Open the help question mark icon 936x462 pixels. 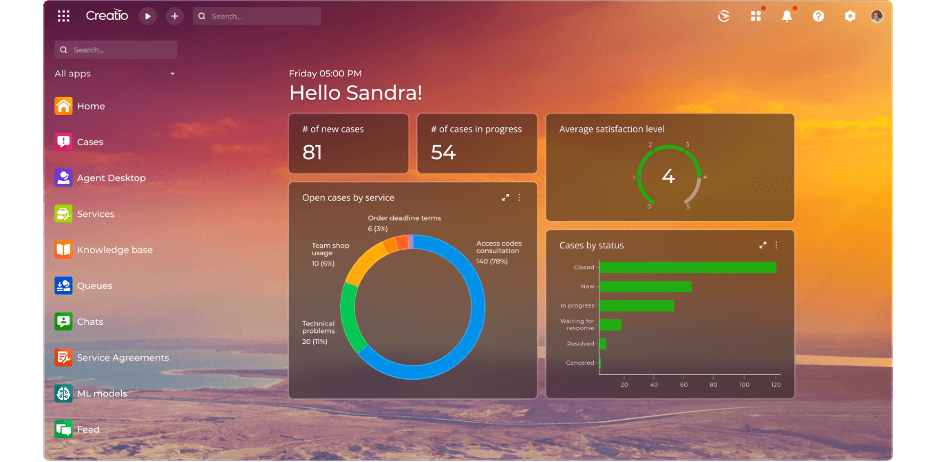pyautogui.click(x=818, y=16)
